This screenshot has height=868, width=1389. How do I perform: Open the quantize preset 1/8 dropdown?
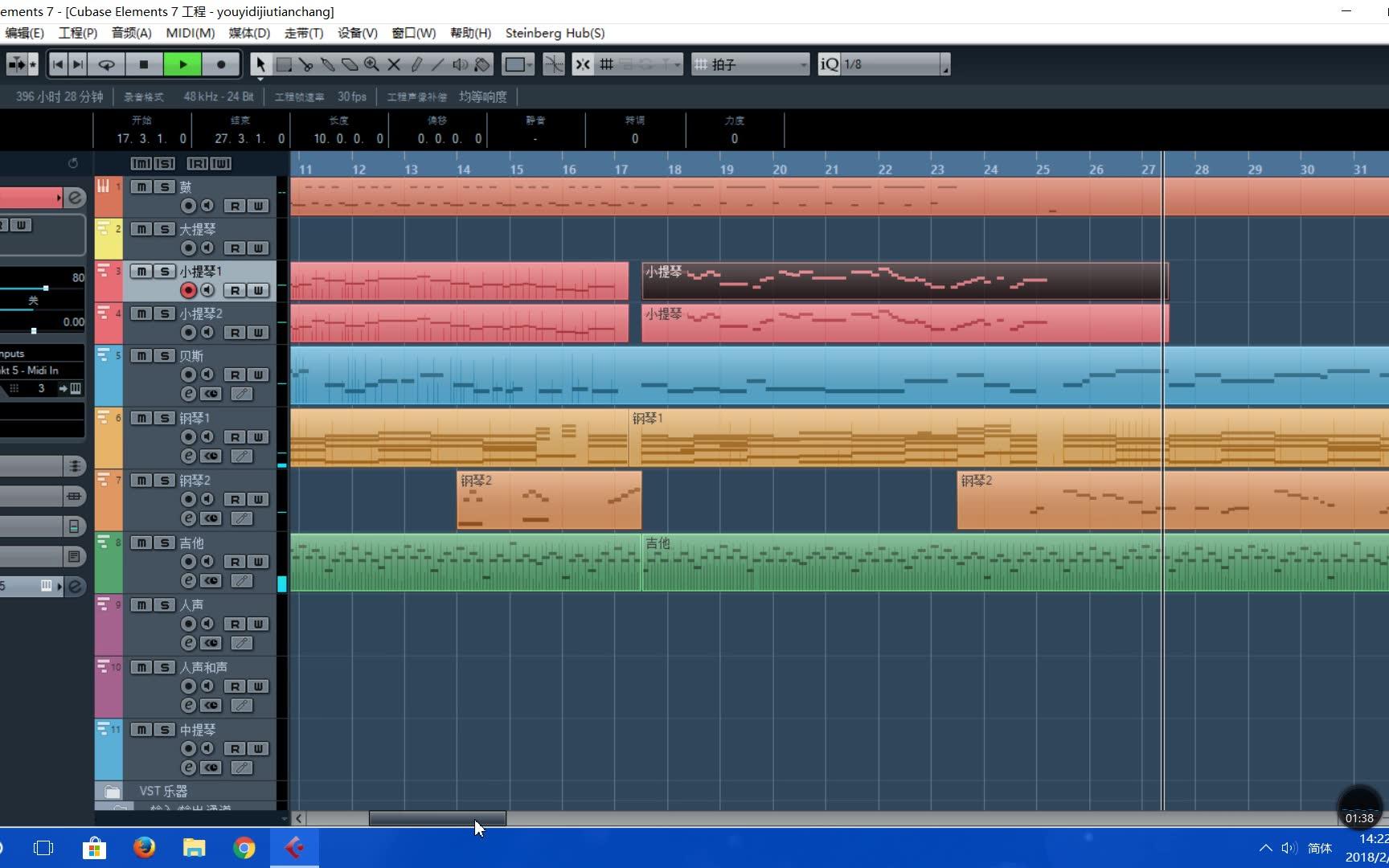(x=895, y=64)
